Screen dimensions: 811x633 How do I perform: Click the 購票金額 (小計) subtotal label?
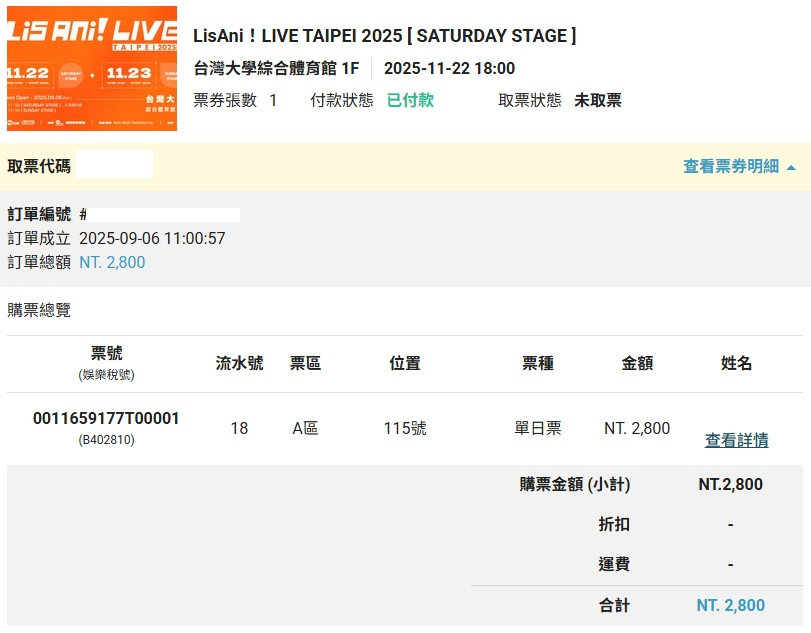(x=575, y=484)
